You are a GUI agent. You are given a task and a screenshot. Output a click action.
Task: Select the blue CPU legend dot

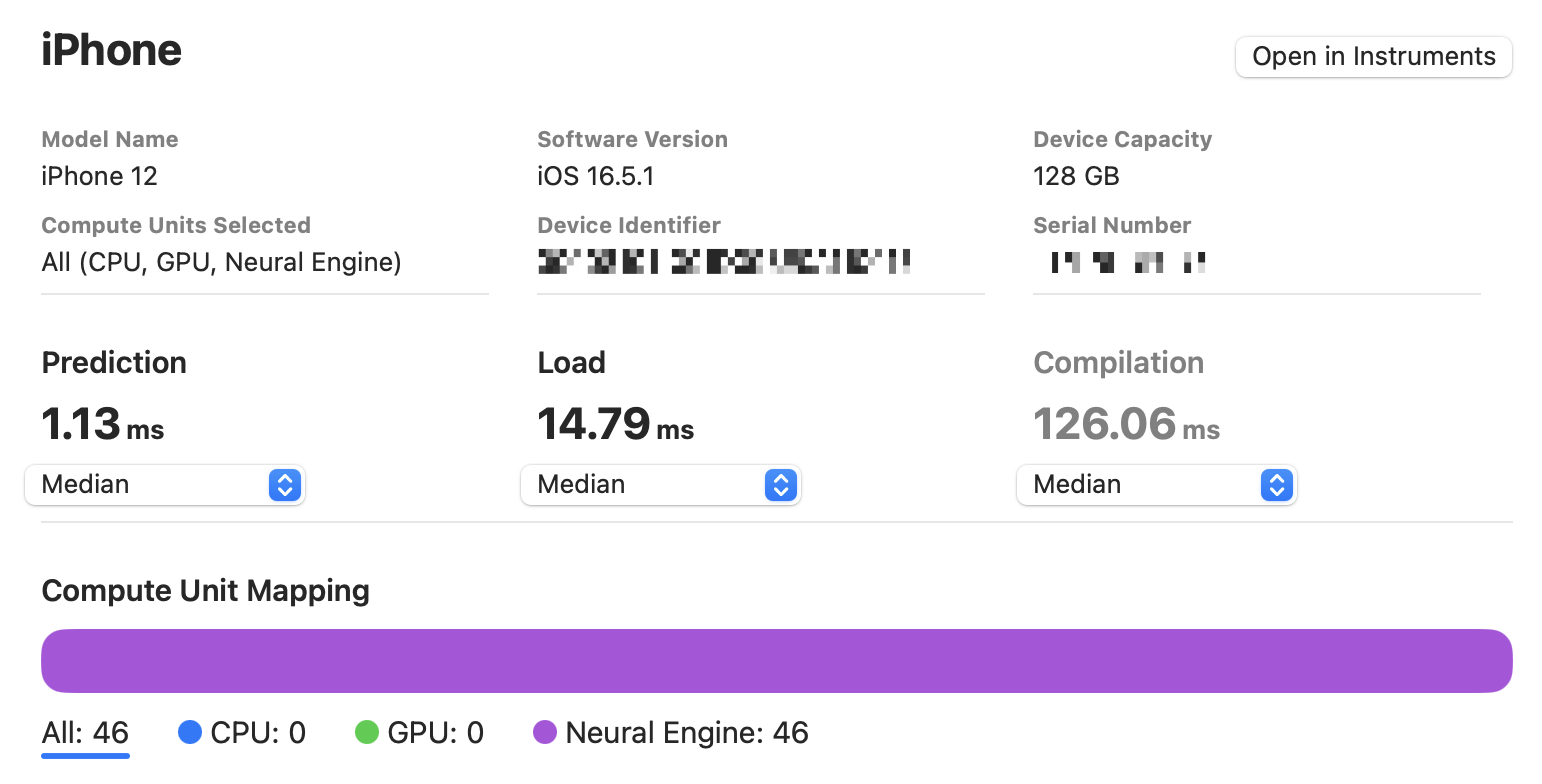(x=189, y=732)
